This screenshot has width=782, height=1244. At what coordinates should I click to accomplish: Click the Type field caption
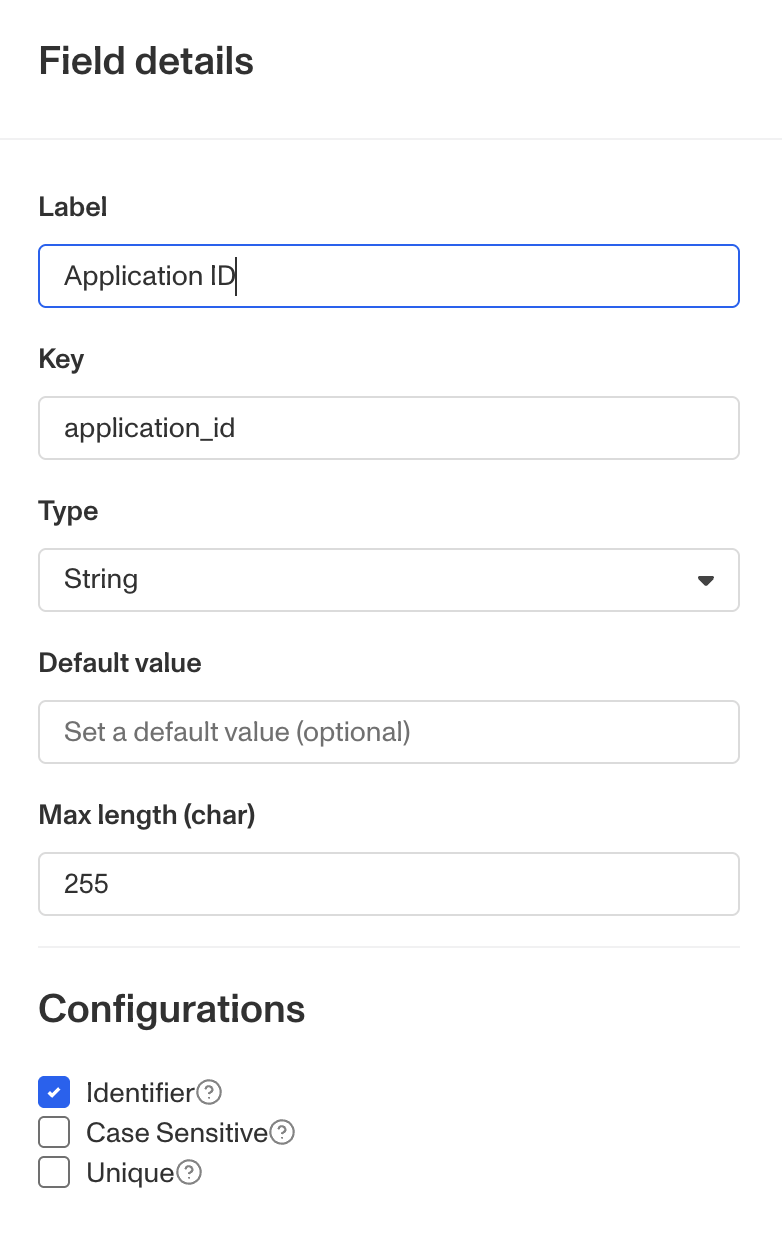coord(68,511)
